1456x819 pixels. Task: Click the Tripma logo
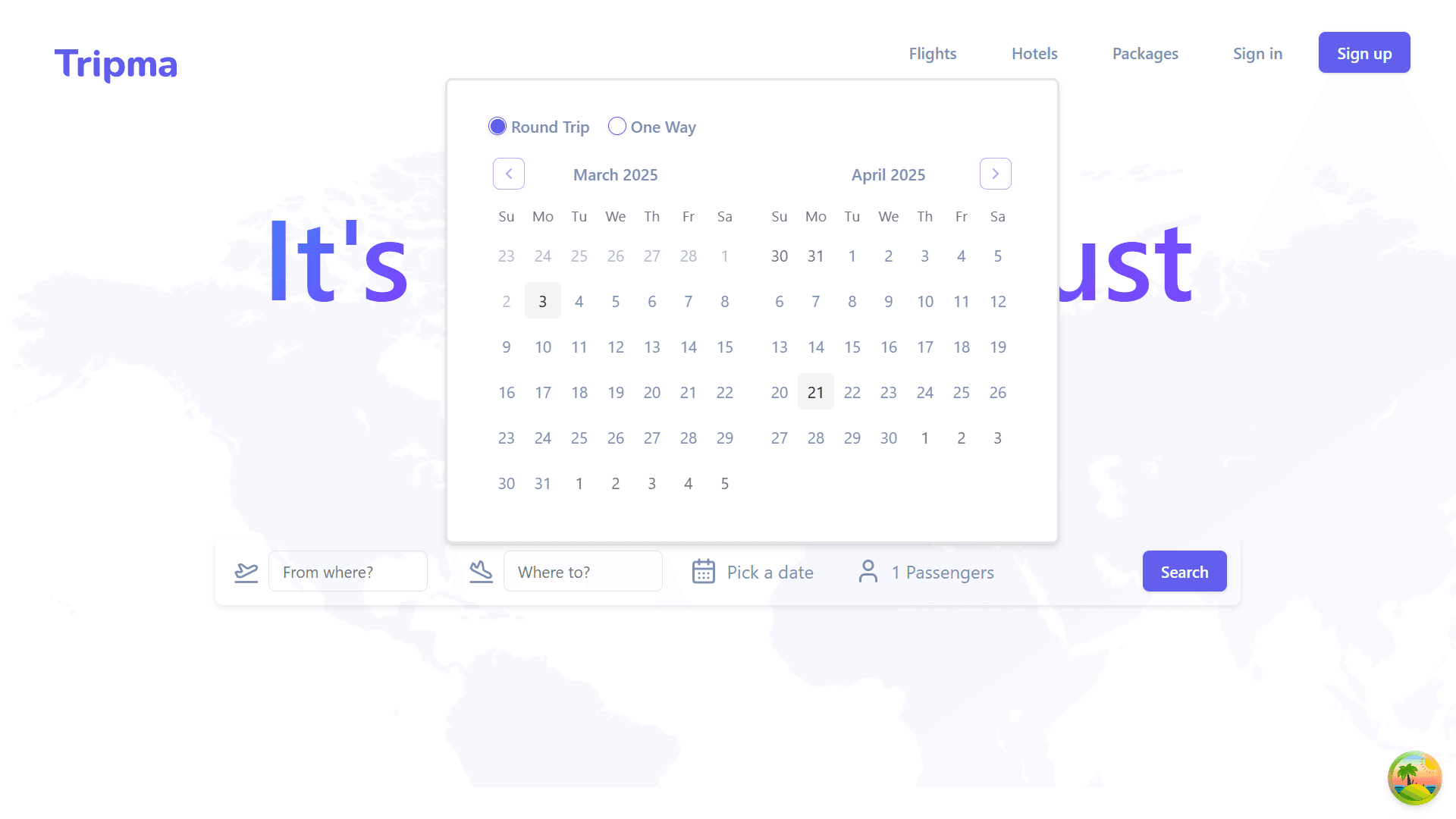116,64
